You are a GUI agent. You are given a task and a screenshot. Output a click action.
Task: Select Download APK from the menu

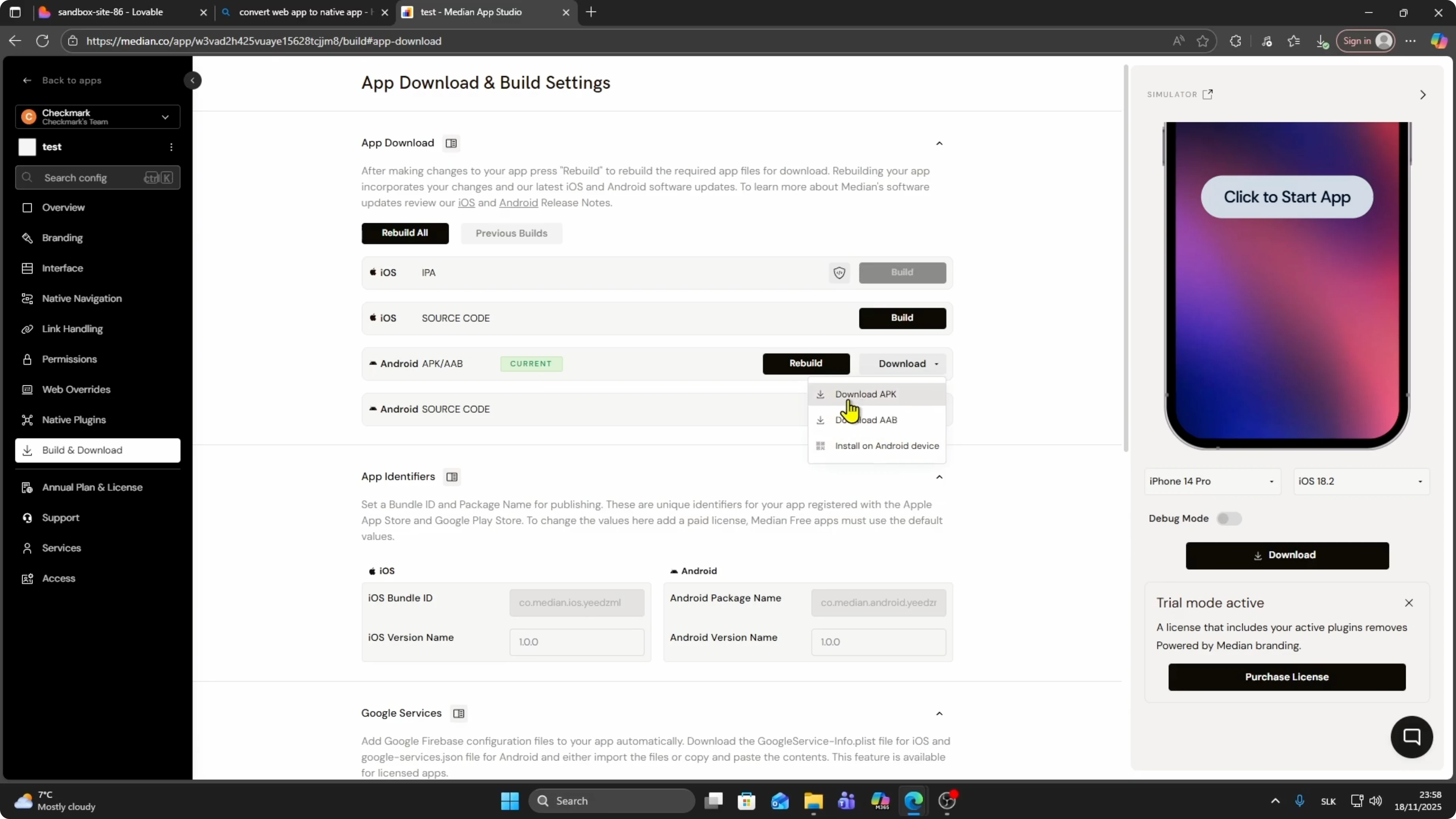click(877, 394)
